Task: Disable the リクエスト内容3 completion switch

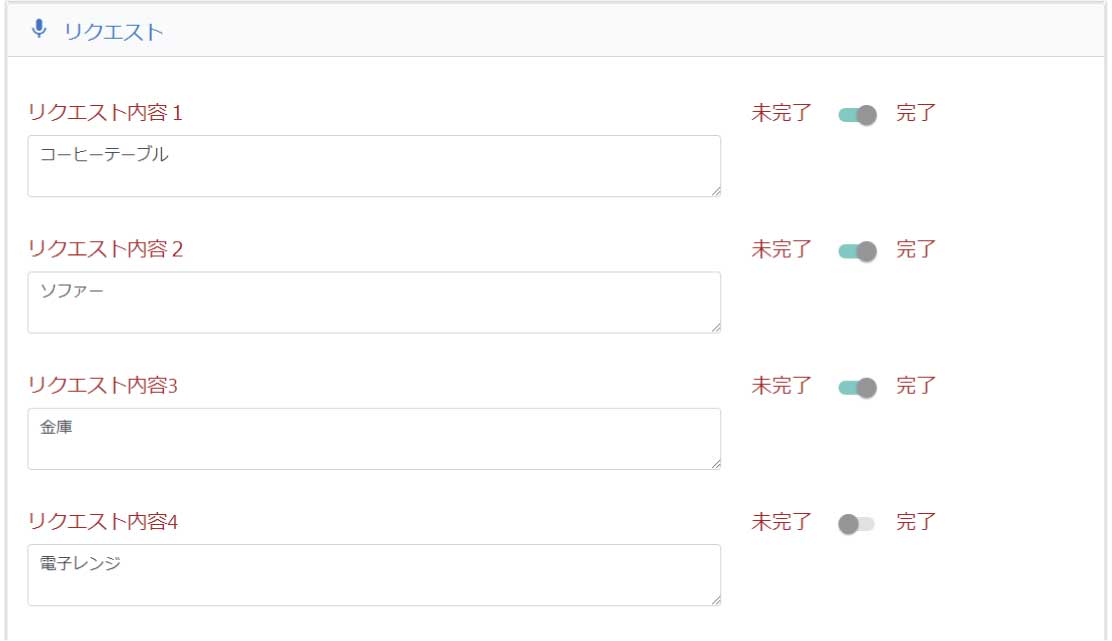Action: (857, 387)
